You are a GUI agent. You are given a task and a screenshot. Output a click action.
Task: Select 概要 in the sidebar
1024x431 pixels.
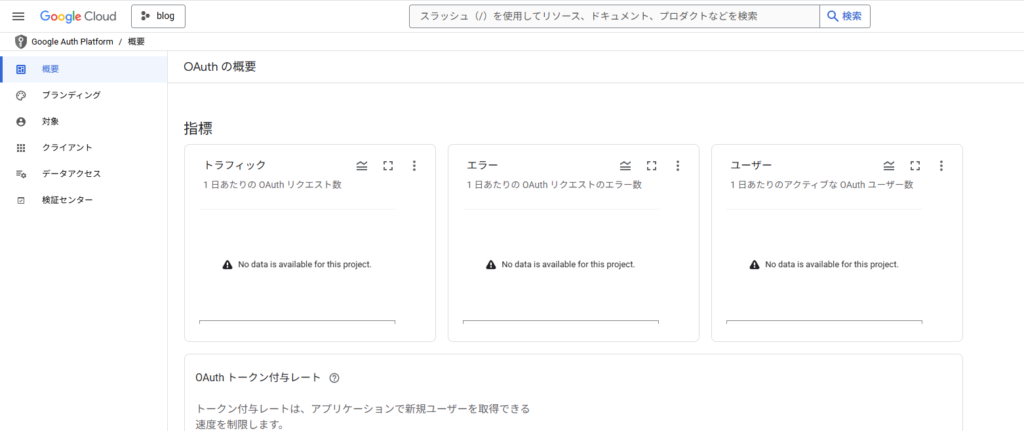84,69
